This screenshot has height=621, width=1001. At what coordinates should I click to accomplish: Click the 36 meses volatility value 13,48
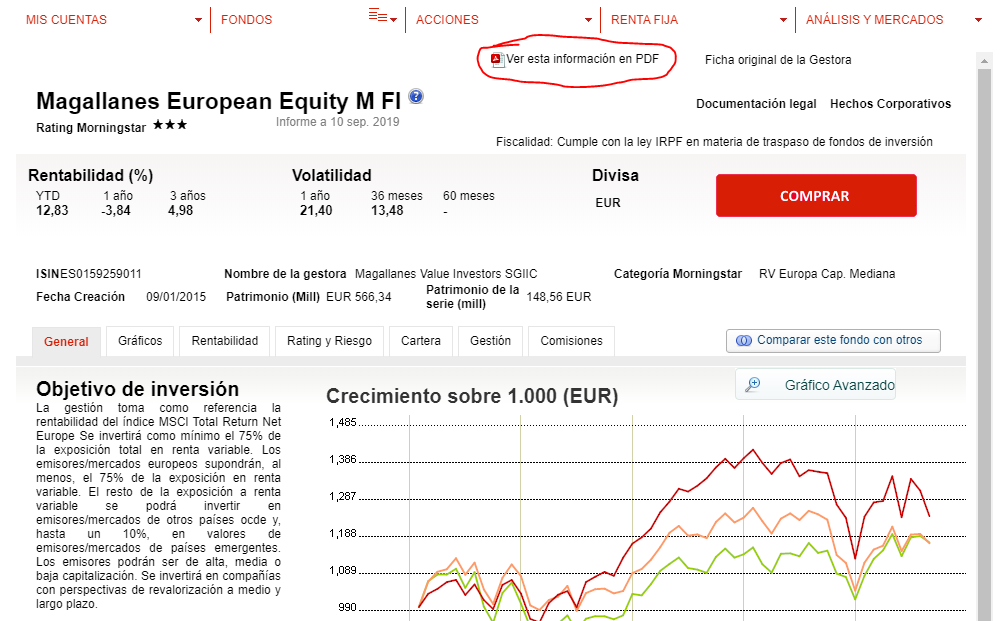tap(388, 211)
